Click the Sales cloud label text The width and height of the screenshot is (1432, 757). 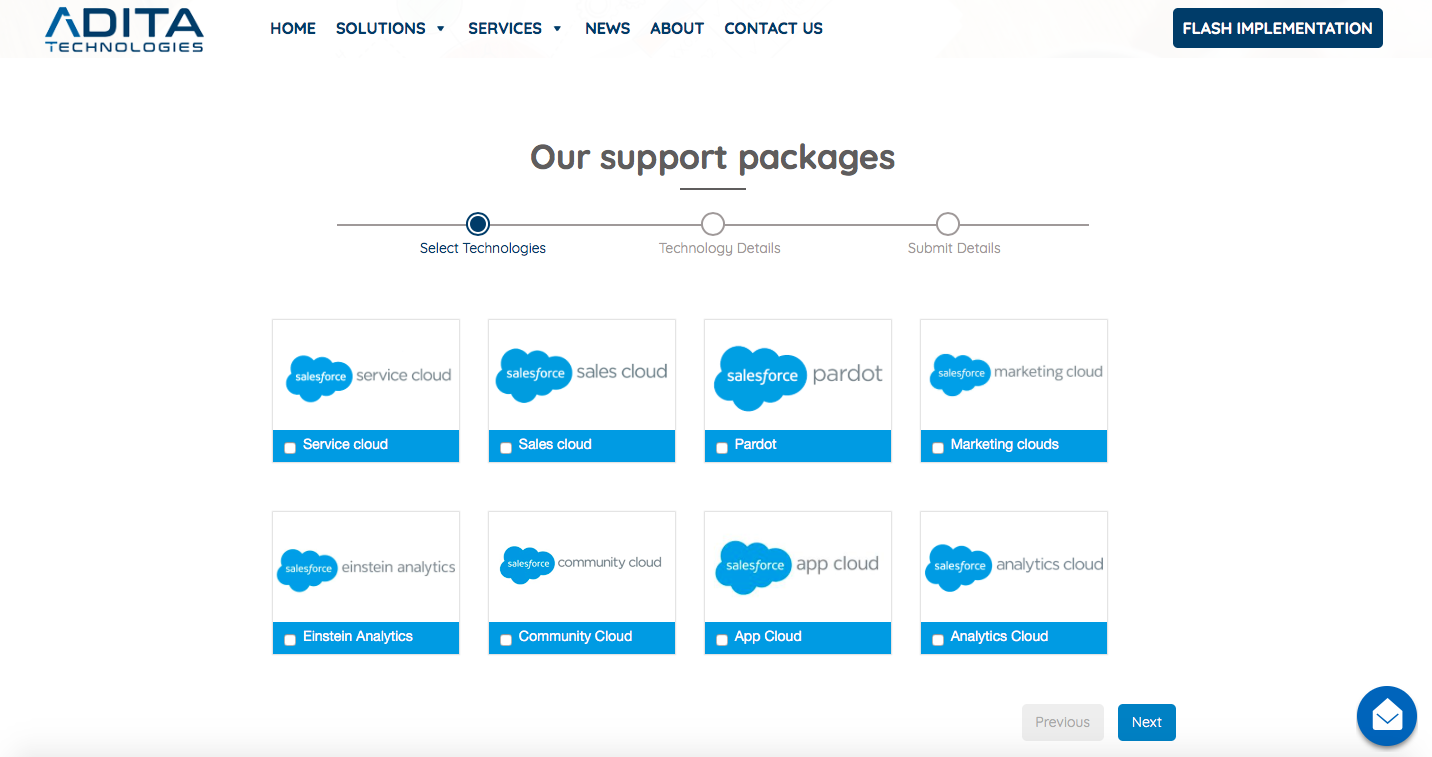(555, 444)
